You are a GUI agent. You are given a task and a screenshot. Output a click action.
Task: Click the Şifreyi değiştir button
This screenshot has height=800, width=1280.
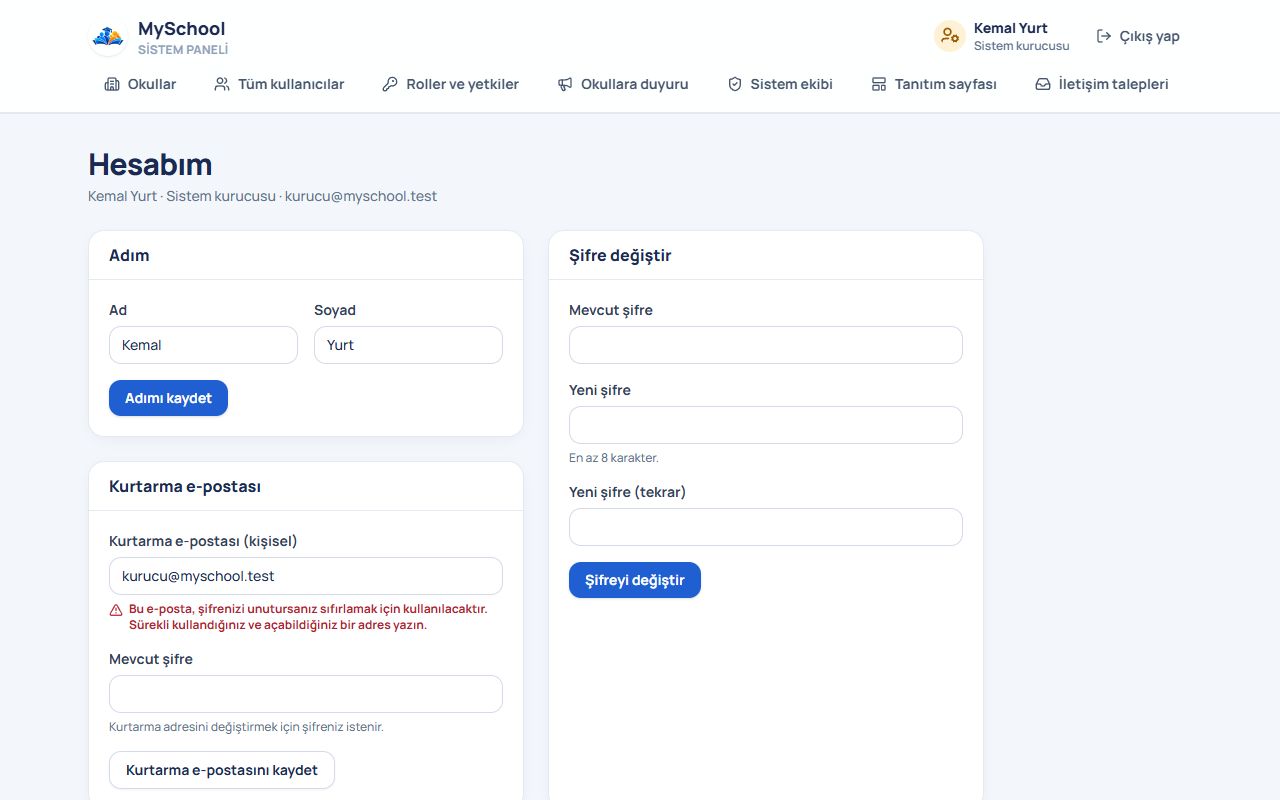(635, 580)
